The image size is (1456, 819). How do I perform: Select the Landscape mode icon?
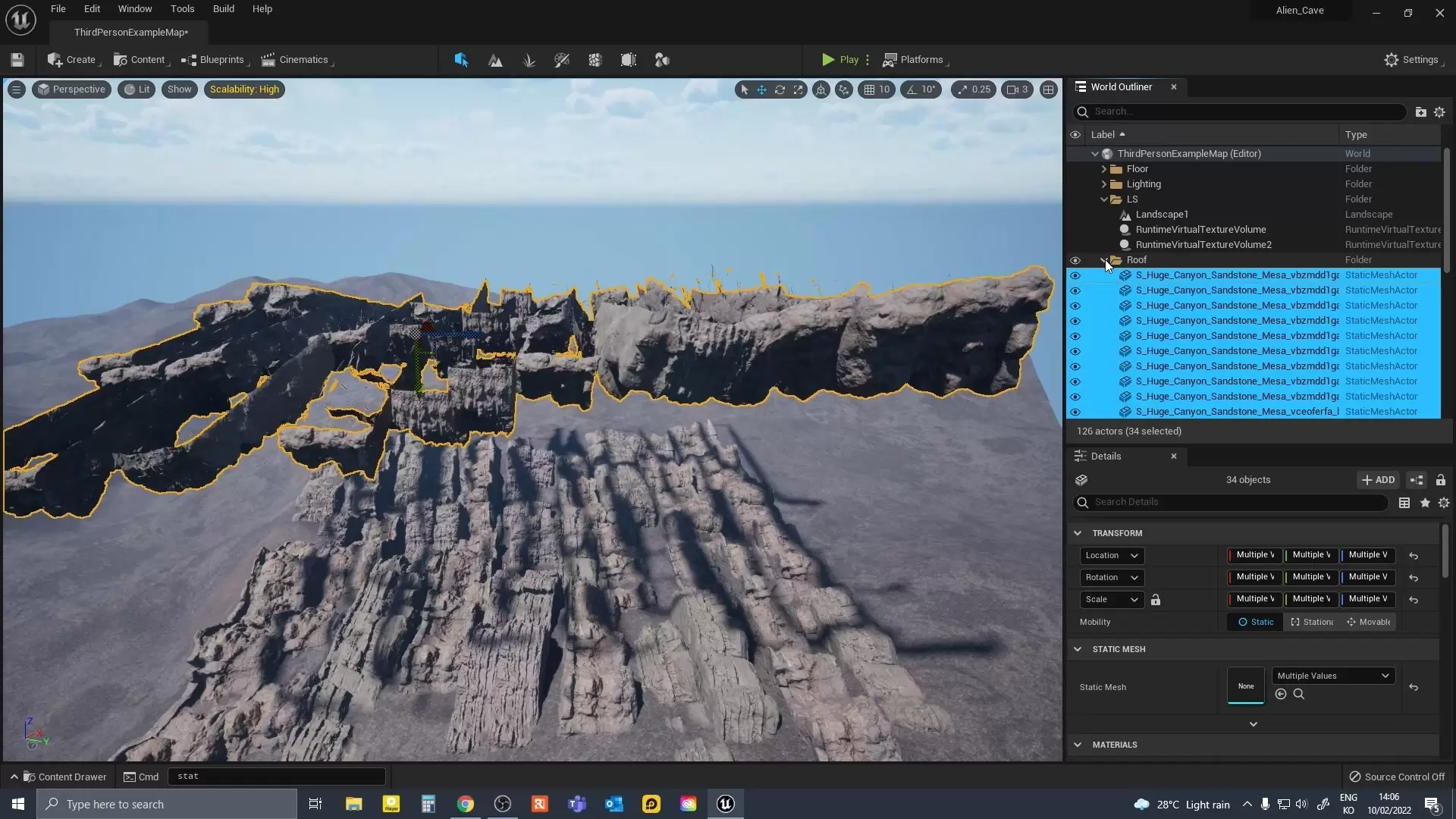point(495,60)
